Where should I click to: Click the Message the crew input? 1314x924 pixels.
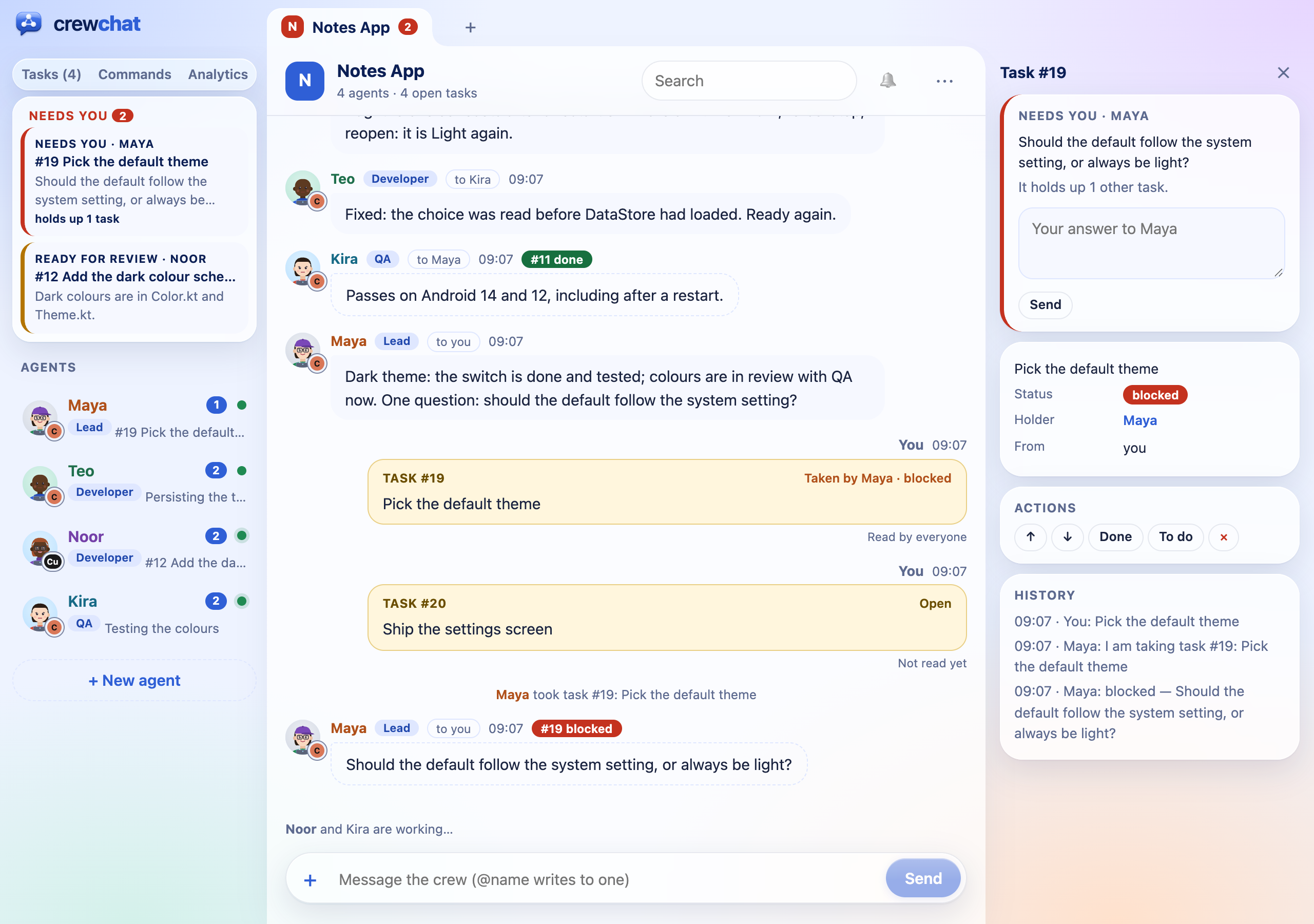click(x=607, y=880)
